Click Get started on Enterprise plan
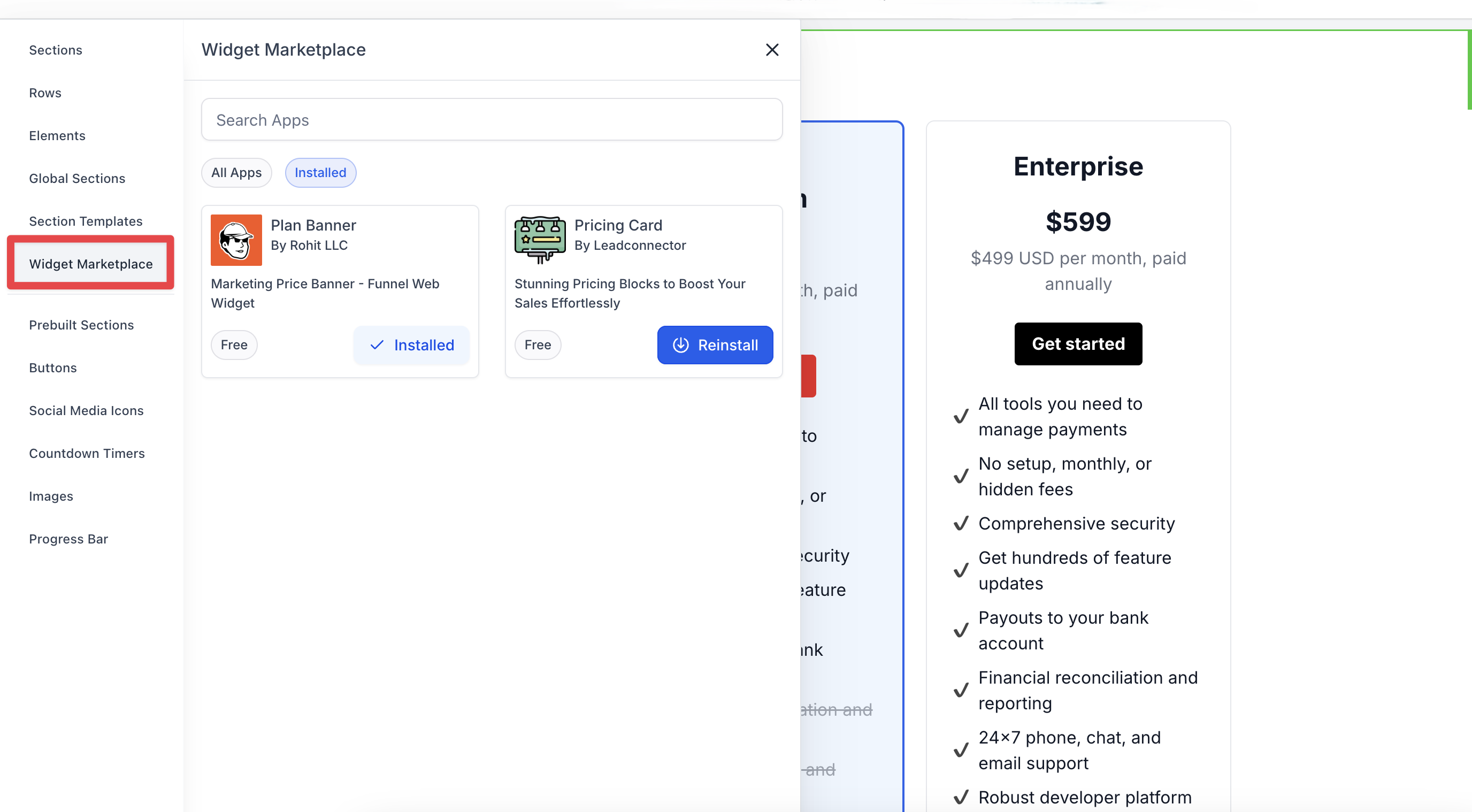 point(1078,344)
